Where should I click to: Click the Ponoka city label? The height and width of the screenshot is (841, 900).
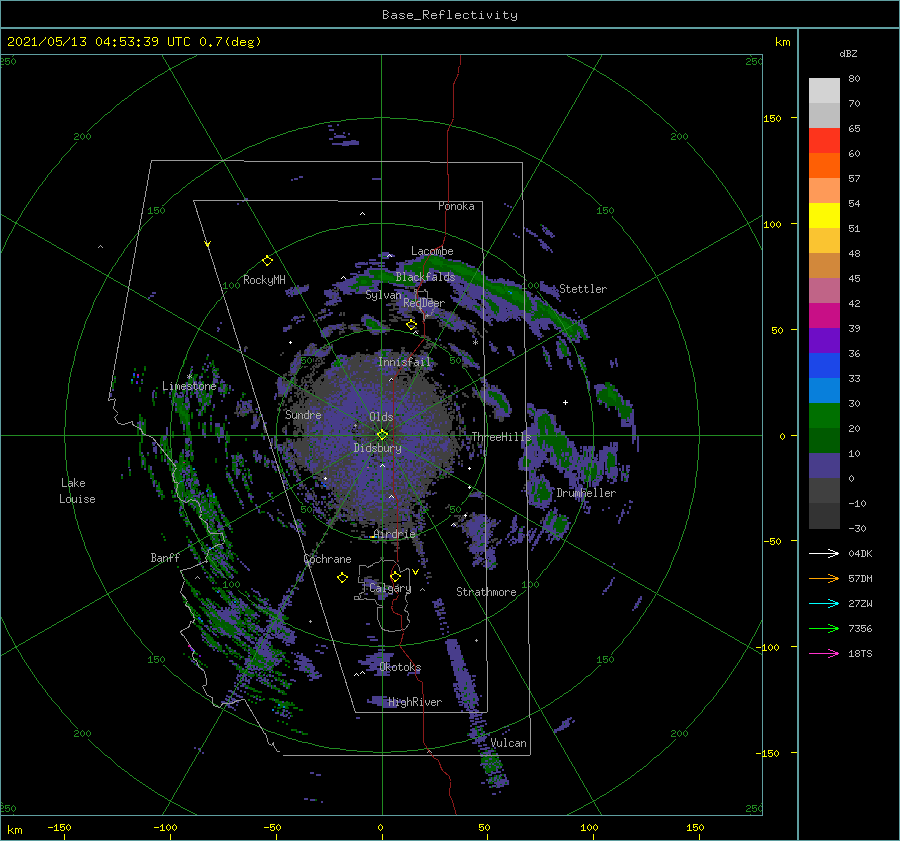tap(456, 206)
